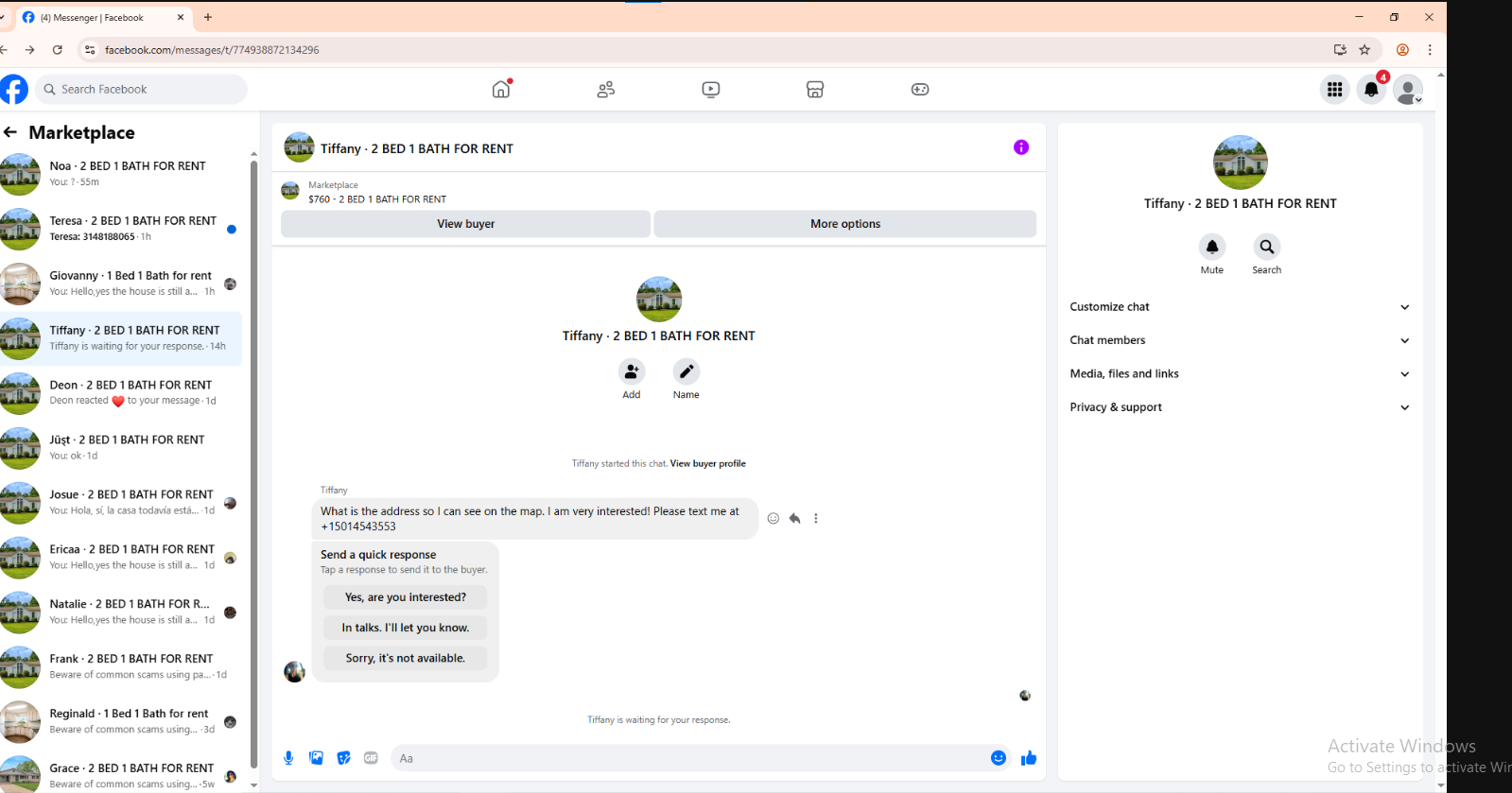Open Jüşt conversation in list

tap(121, 449)
